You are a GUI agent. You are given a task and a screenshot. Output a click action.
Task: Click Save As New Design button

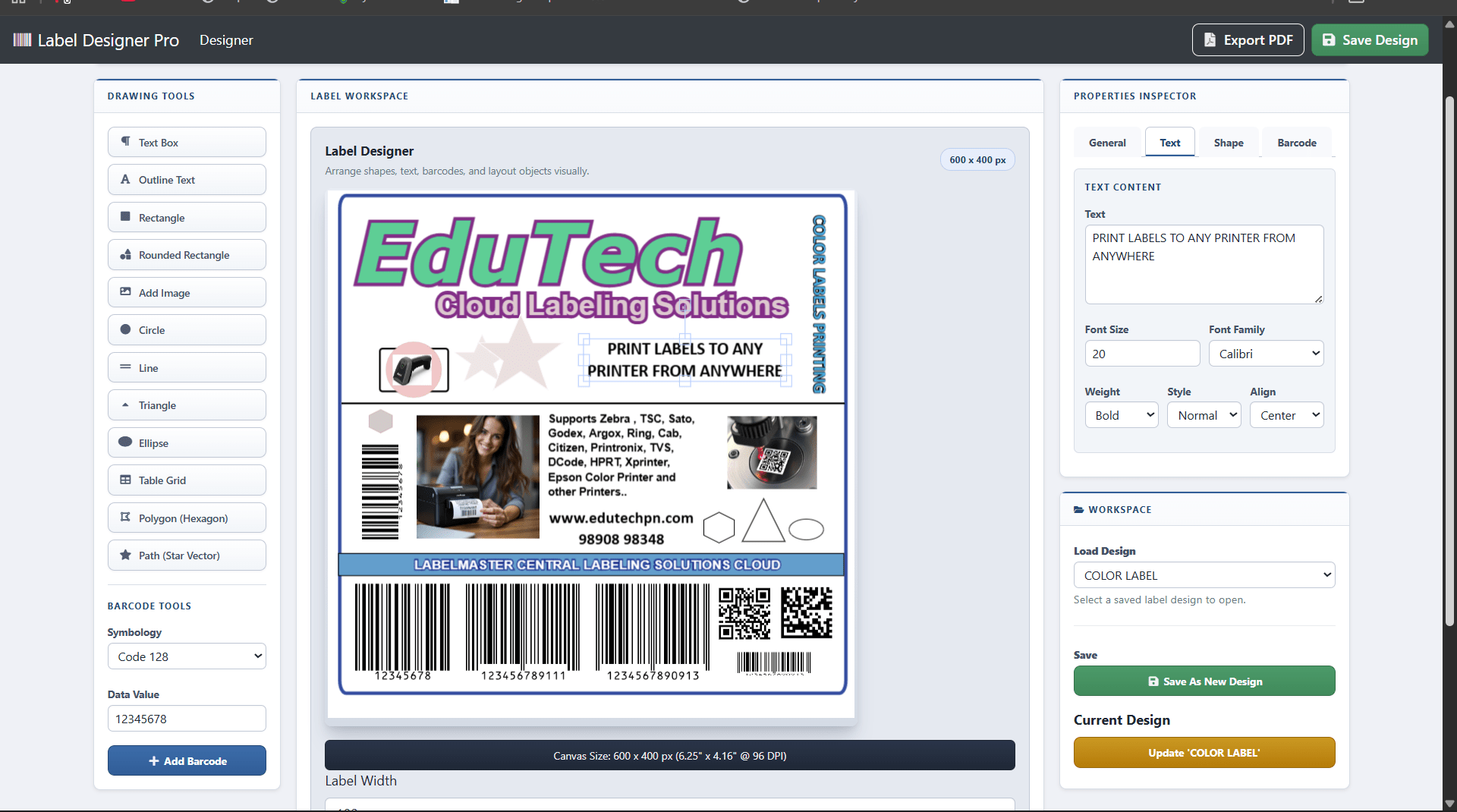click(x=1204, y=681)
